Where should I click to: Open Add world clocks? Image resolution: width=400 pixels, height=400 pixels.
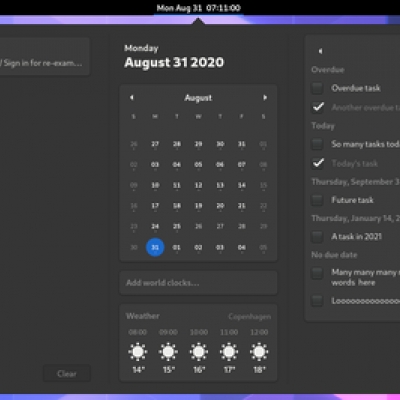coord(198,283)
